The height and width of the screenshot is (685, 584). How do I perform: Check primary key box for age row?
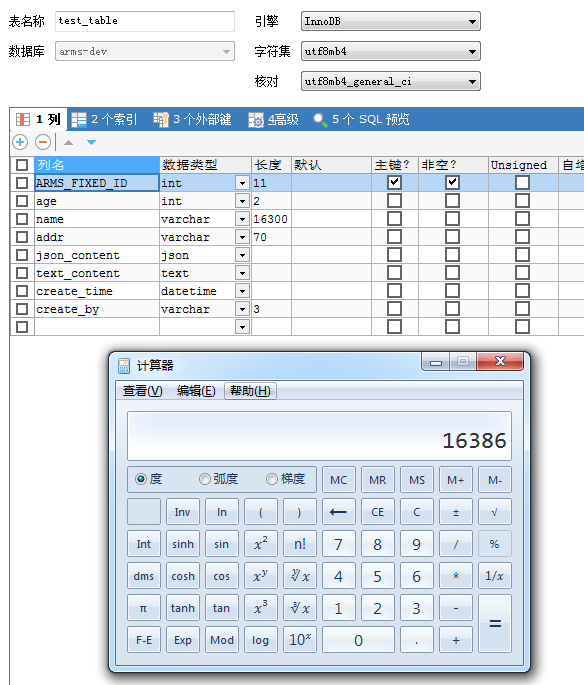tap(394, 201)
